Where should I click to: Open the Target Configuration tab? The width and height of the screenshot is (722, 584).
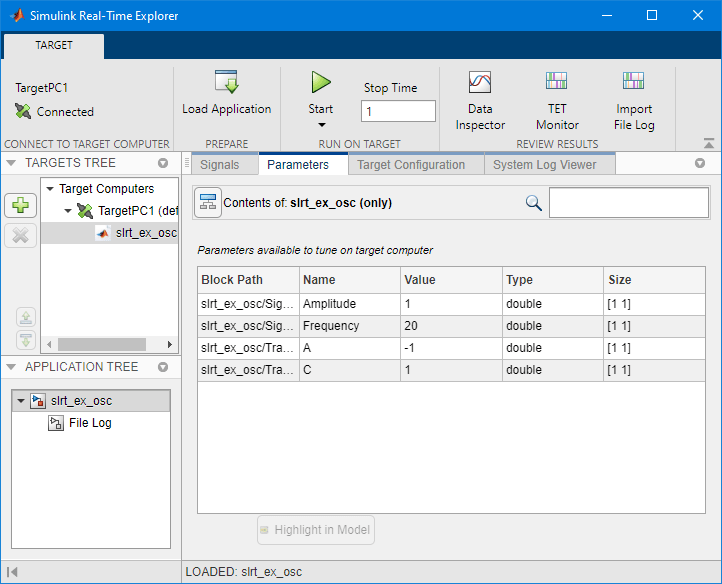417,164
